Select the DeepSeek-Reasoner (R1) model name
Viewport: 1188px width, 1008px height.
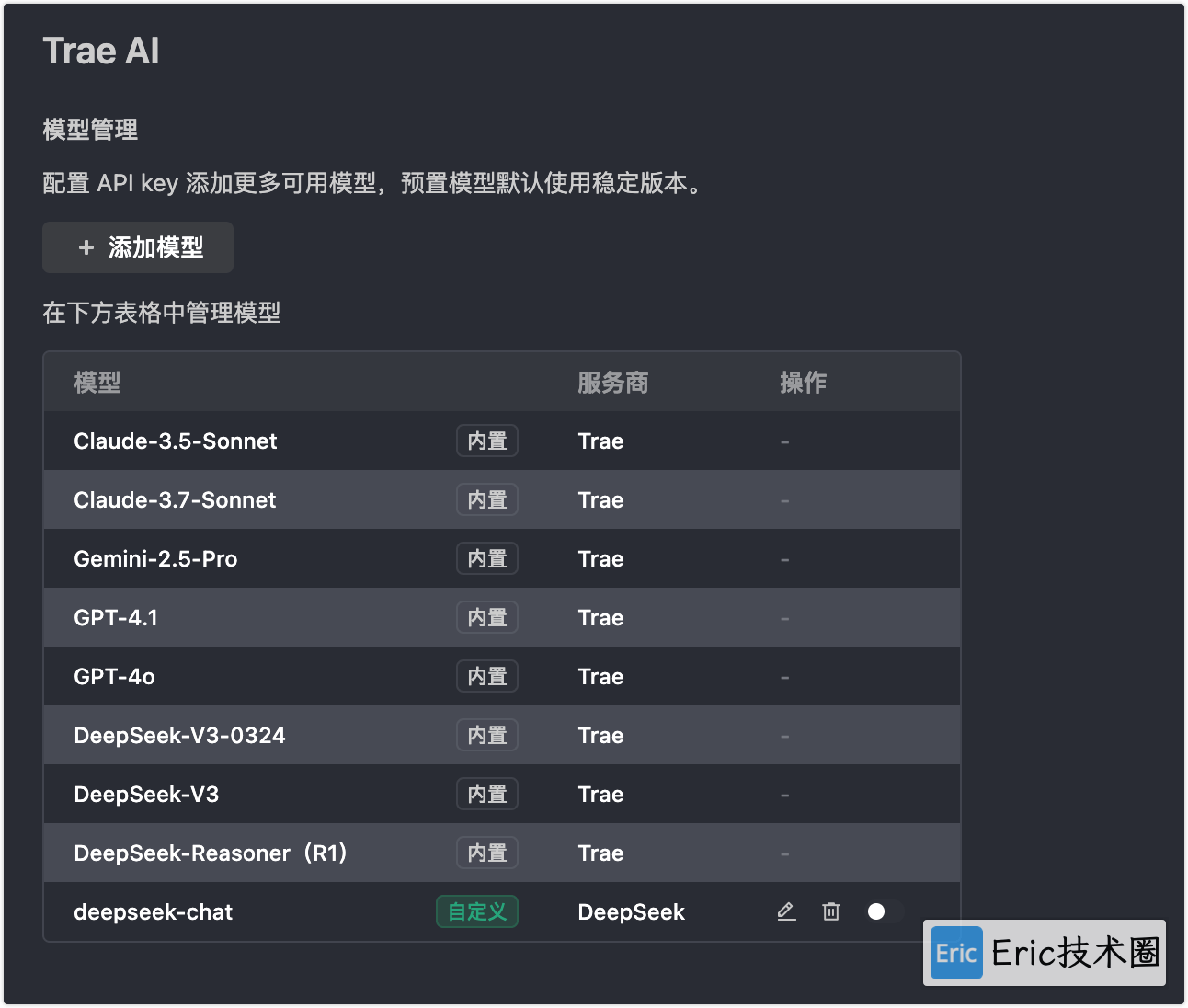(x=211, y=853)
